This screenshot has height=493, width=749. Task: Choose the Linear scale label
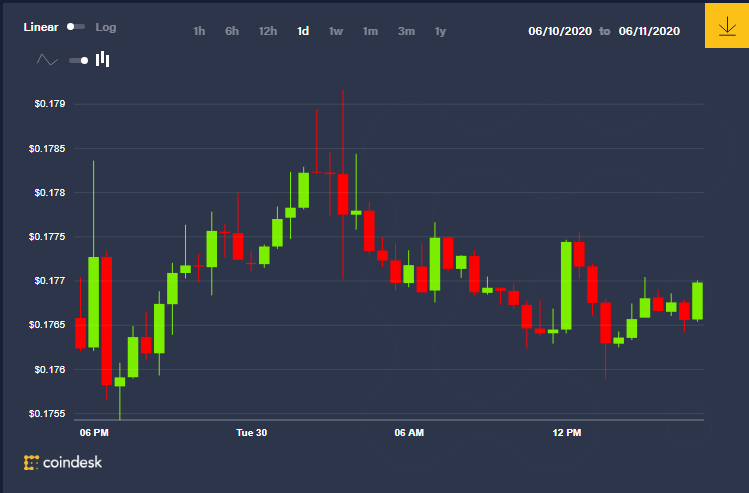tap(41, 27)
